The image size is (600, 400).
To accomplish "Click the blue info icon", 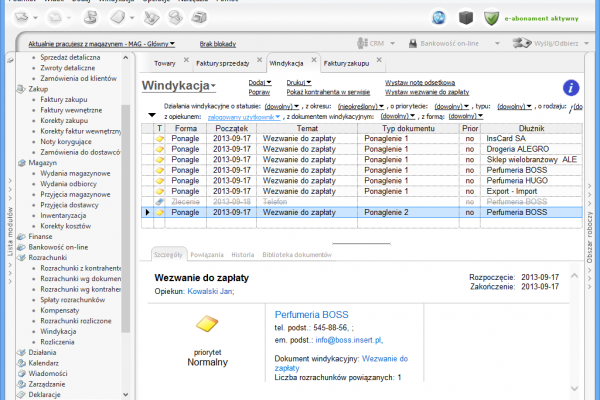I will tap(571, 88).
